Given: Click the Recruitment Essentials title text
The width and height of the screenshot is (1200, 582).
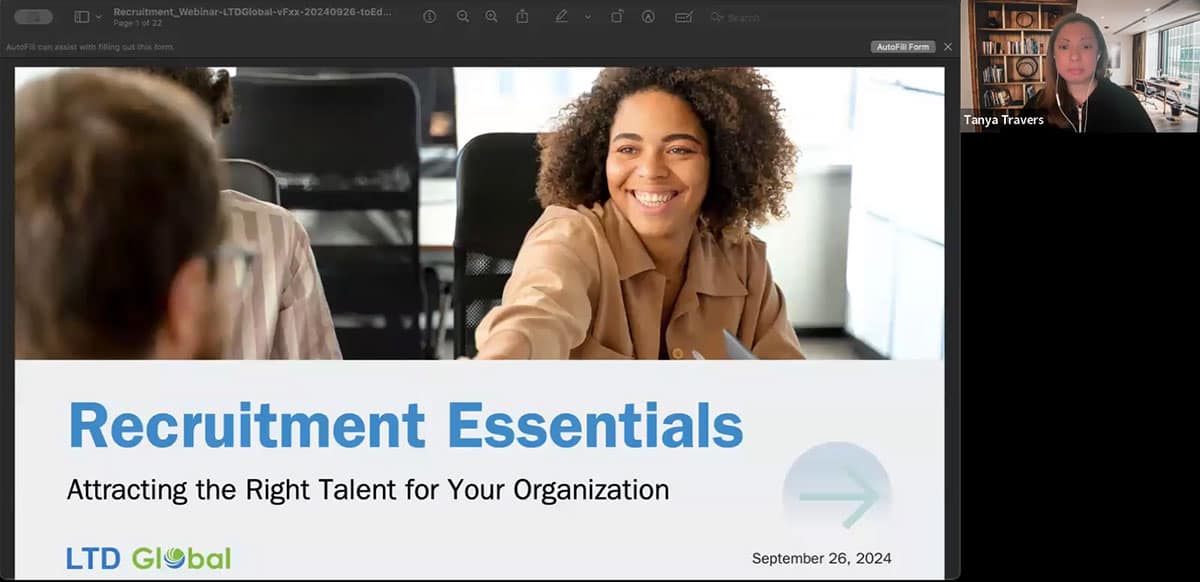Looking at the screenshot, I should point(405,425).
